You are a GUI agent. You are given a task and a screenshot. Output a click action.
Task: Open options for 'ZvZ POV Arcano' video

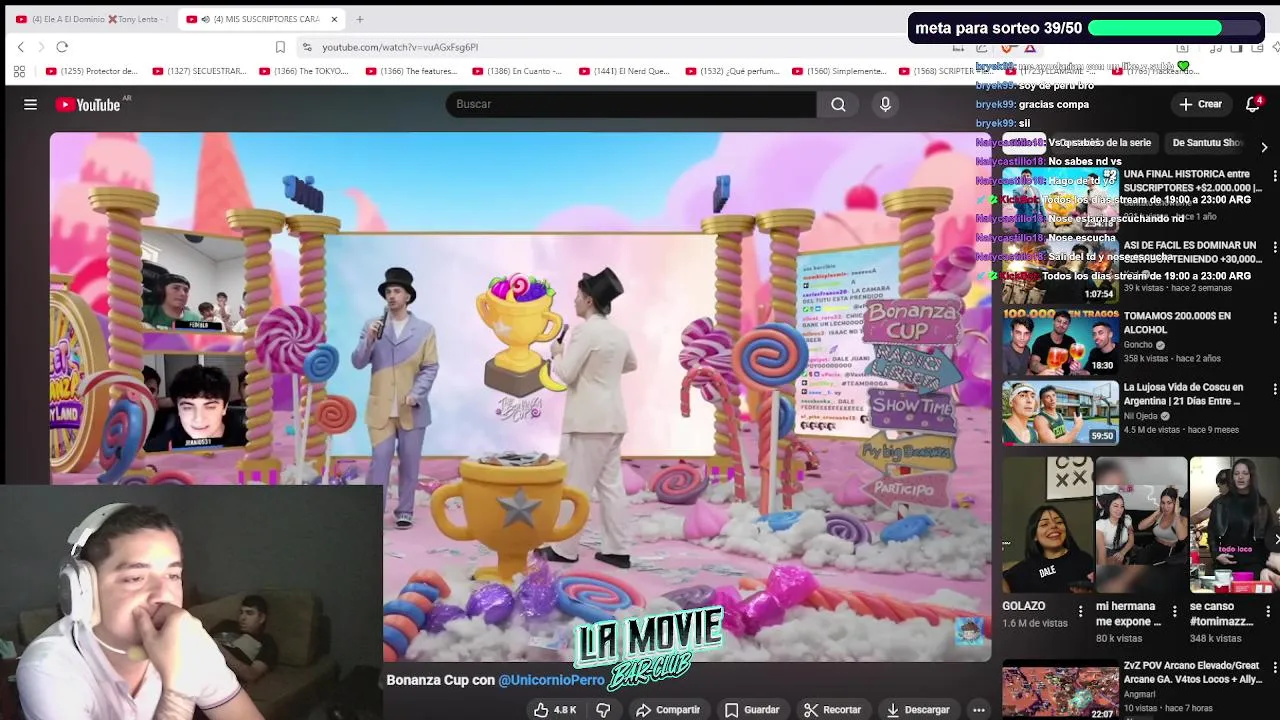[x=1274, y=669]
